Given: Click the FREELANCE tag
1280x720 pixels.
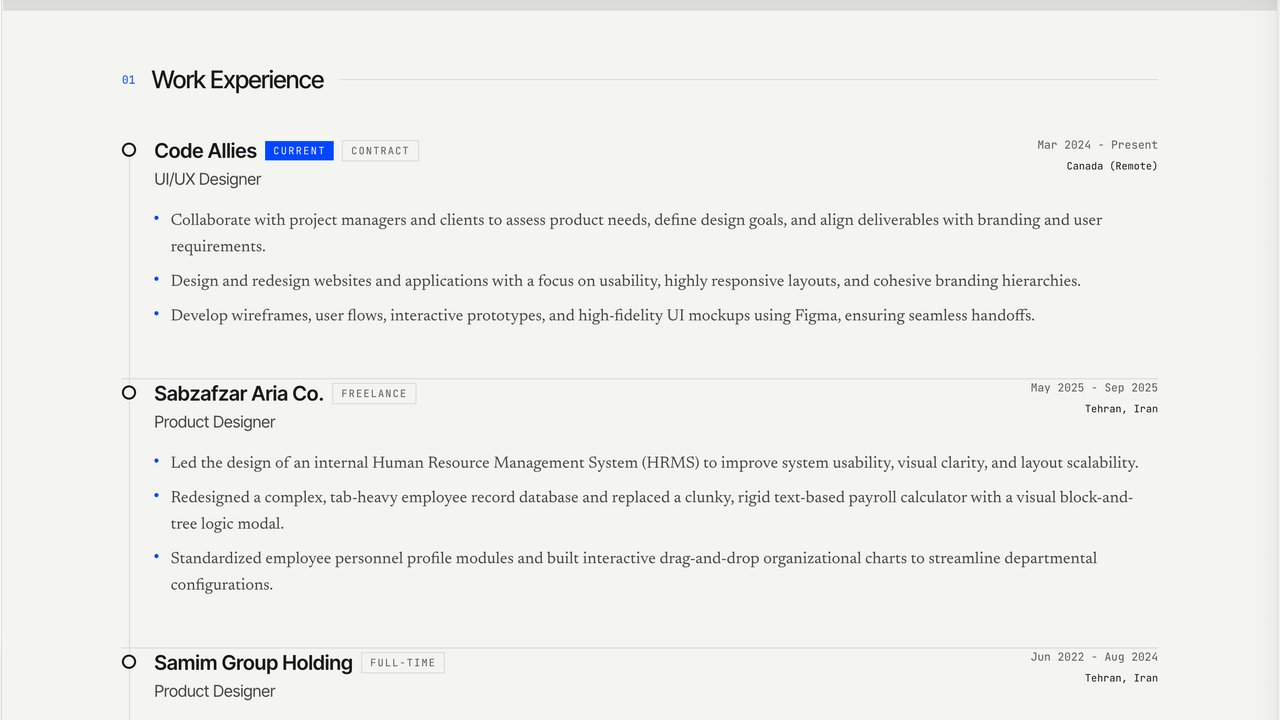Looking at the screenshot, I should [x=374, y=394].
